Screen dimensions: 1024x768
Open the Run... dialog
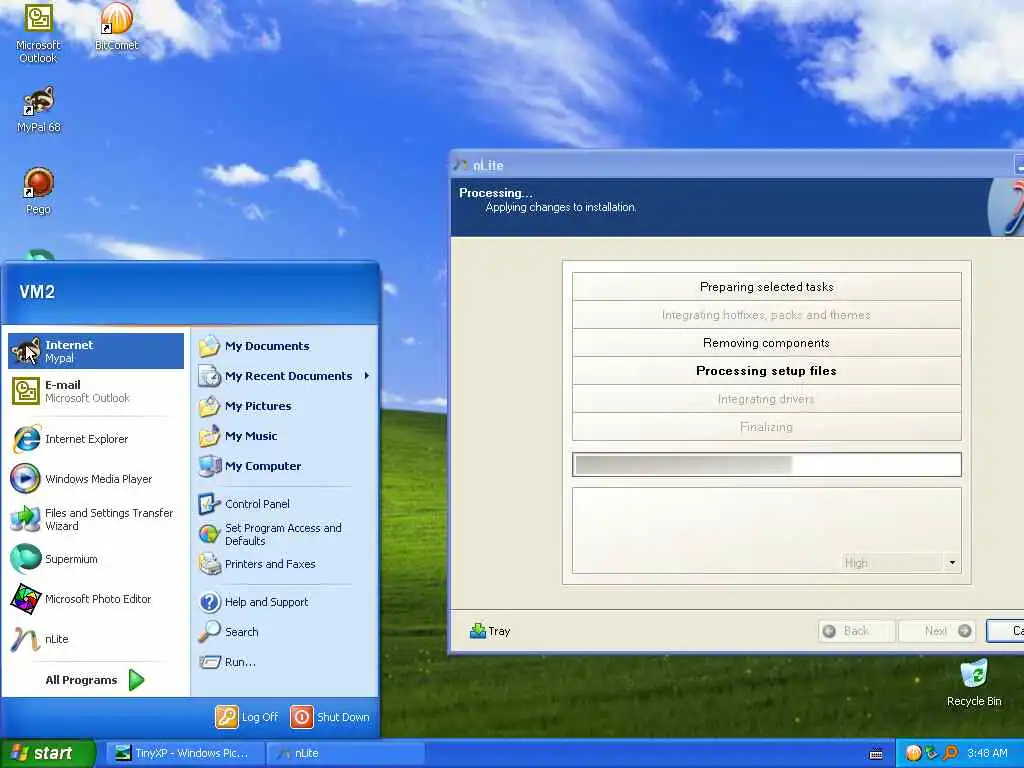coord(284,662)
